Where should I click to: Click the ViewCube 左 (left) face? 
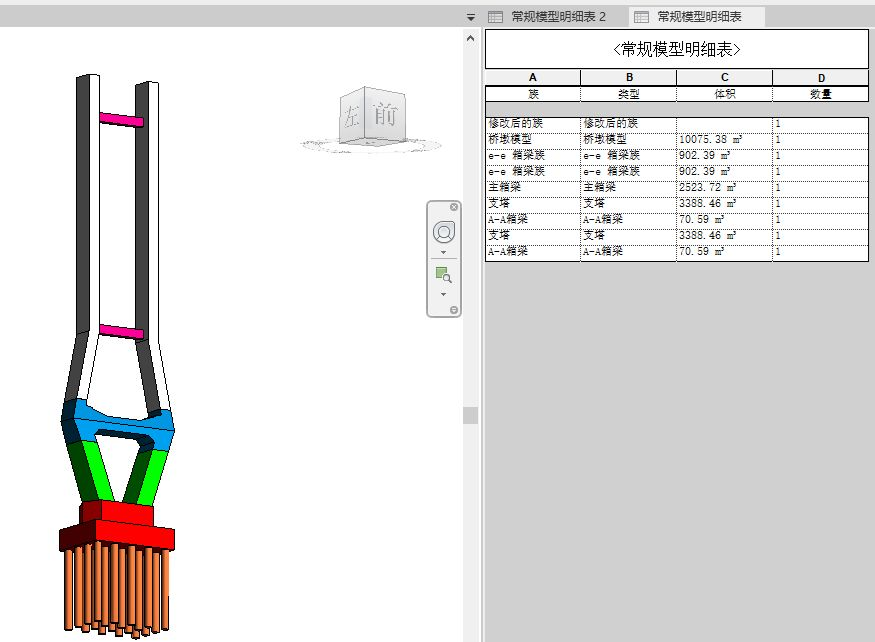point(352,116)
